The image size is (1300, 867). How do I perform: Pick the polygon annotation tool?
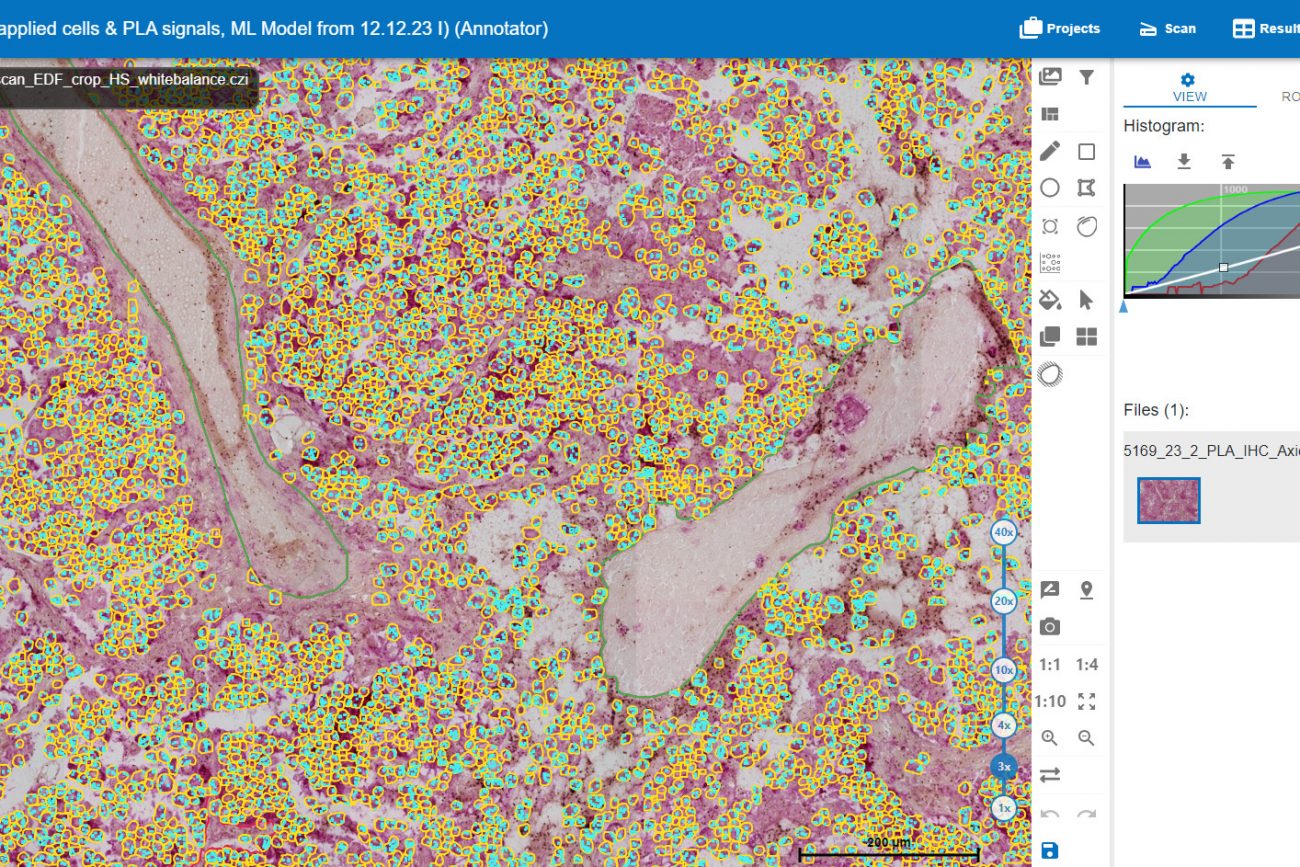1086,188
